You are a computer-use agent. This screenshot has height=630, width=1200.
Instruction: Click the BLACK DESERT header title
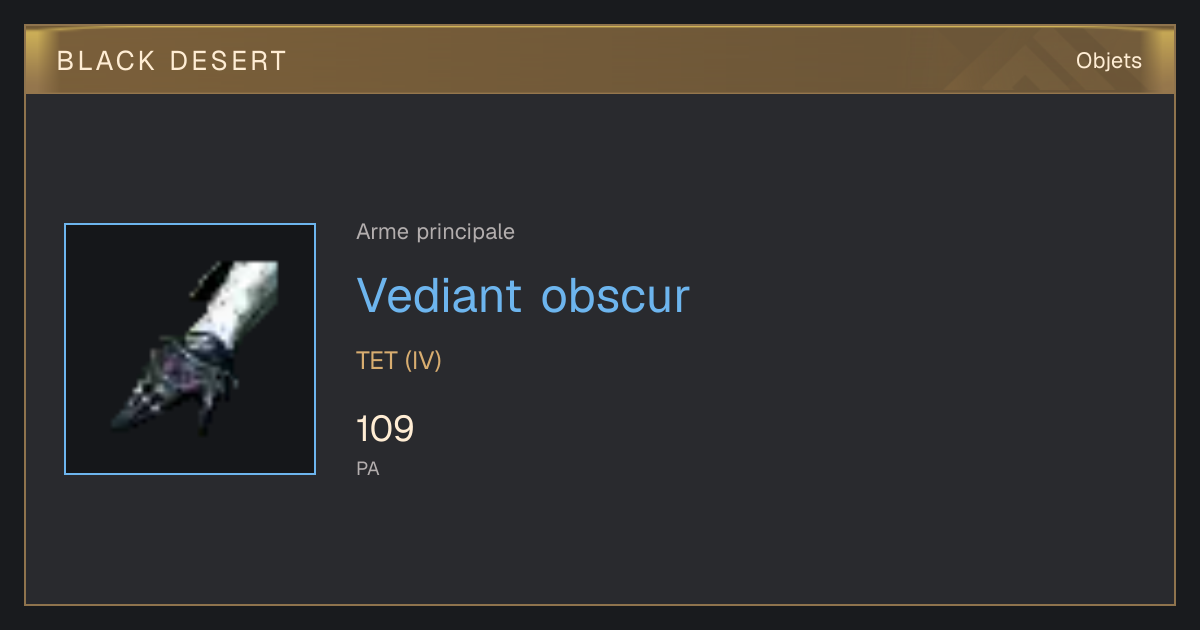click(172, 61)
